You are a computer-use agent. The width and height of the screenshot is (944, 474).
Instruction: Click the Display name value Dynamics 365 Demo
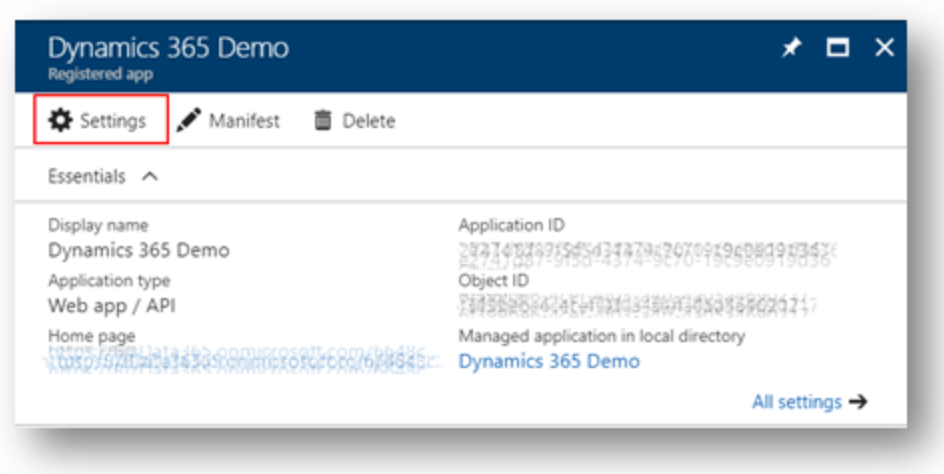139,250
